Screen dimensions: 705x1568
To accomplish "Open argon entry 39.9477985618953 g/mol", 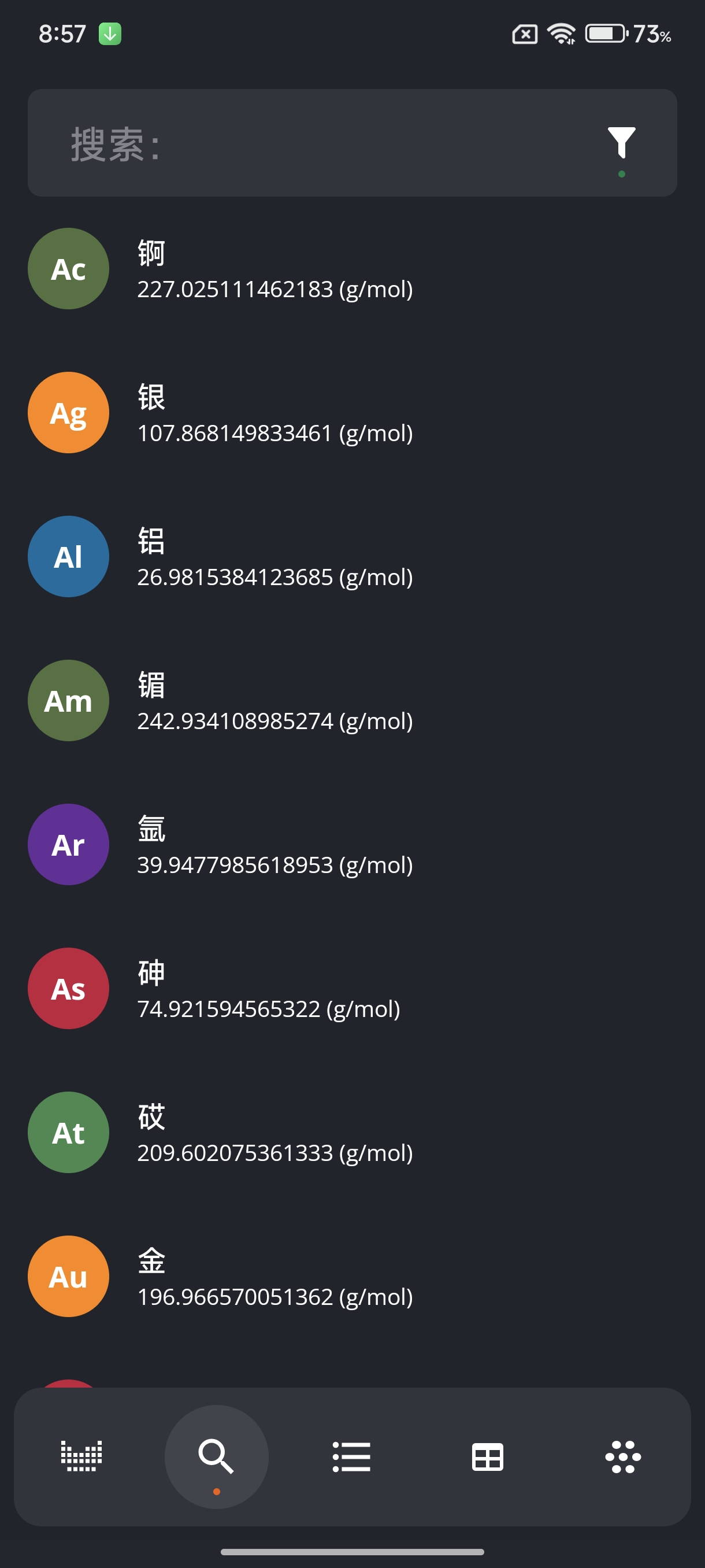I will pos(275,864).
